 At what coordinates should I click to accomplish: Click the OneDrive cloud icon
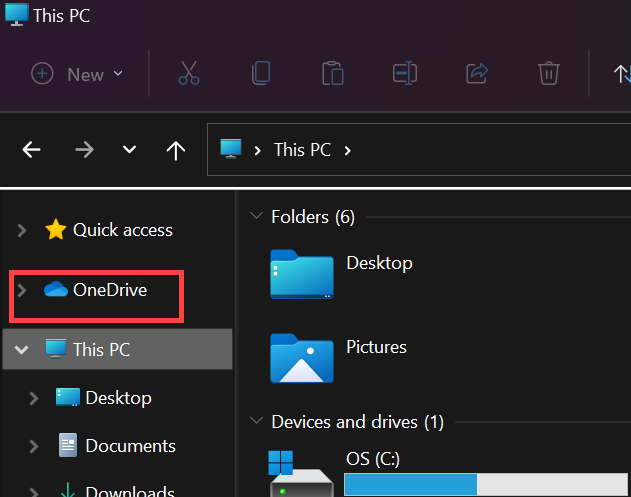pos(56,289)
